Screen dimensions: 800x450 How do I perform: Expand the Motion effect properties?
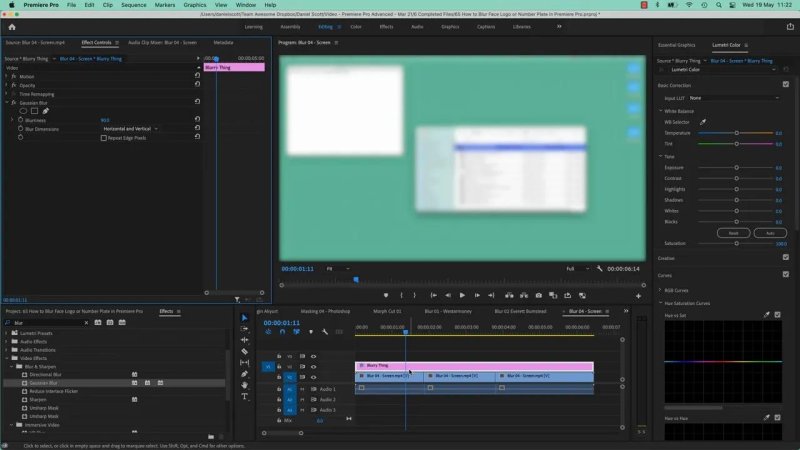tap(7, 77)
